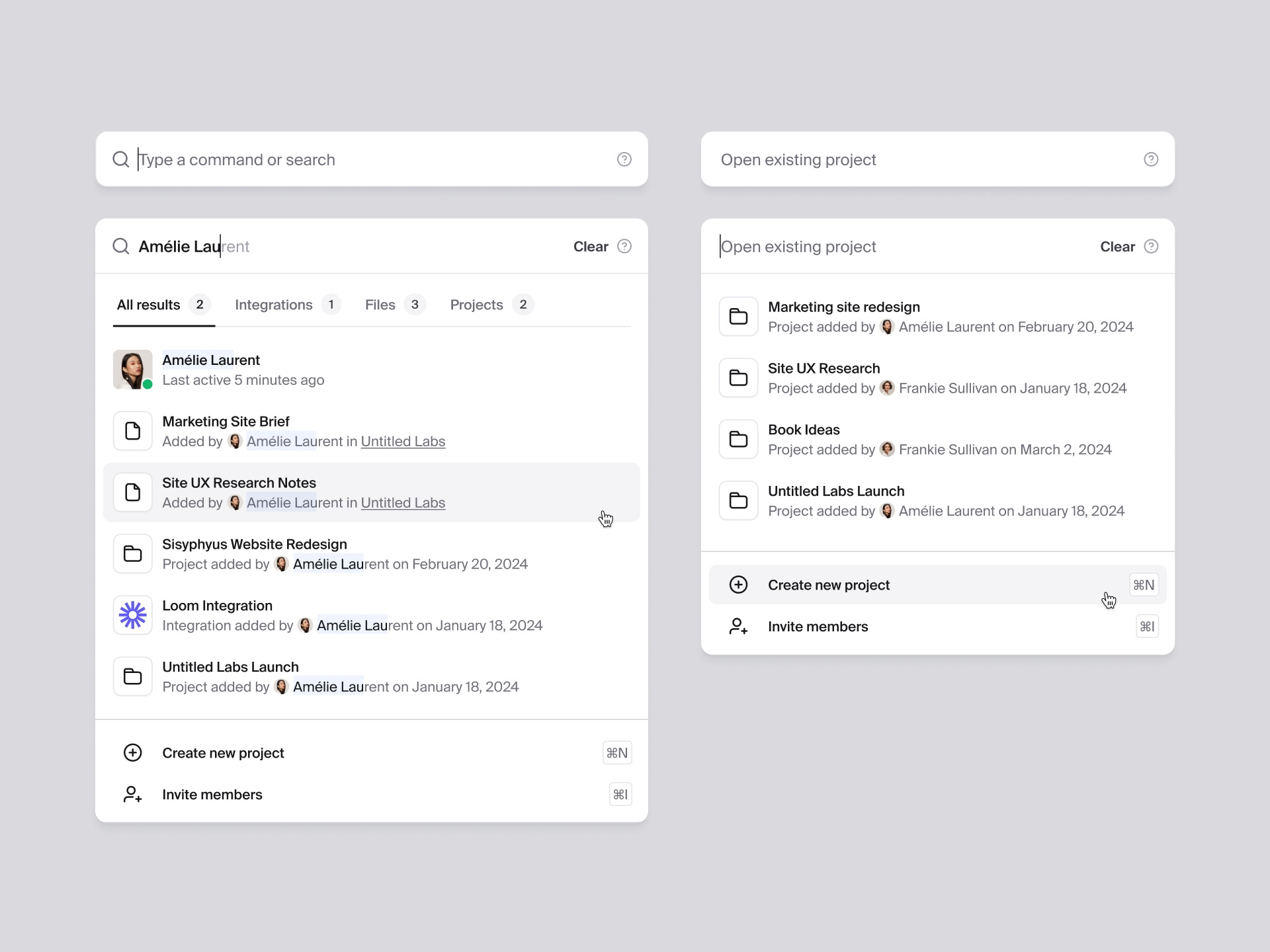Click the Site UX Research folder icon
This screenshot has width=1270, height=952.
pyautogui.click(x=738, y=377)
